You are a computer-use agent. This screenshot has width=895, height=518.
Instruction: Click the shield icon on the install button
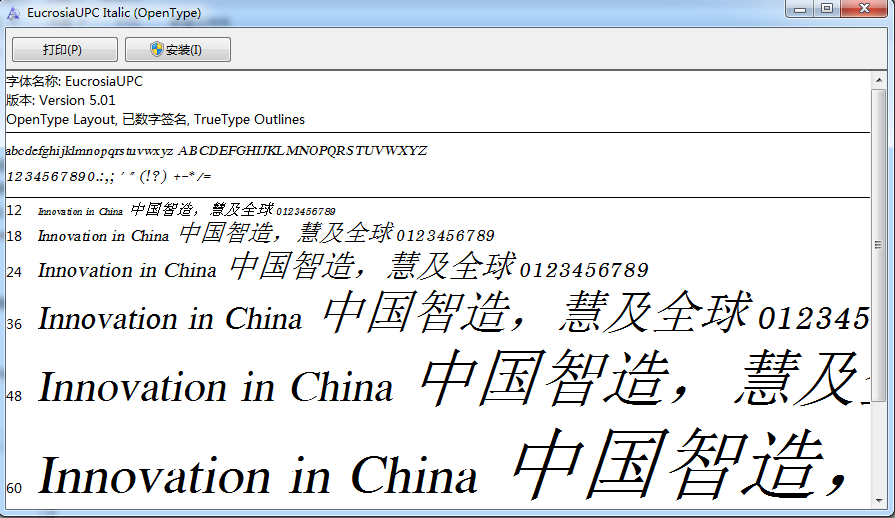point(157,49)
